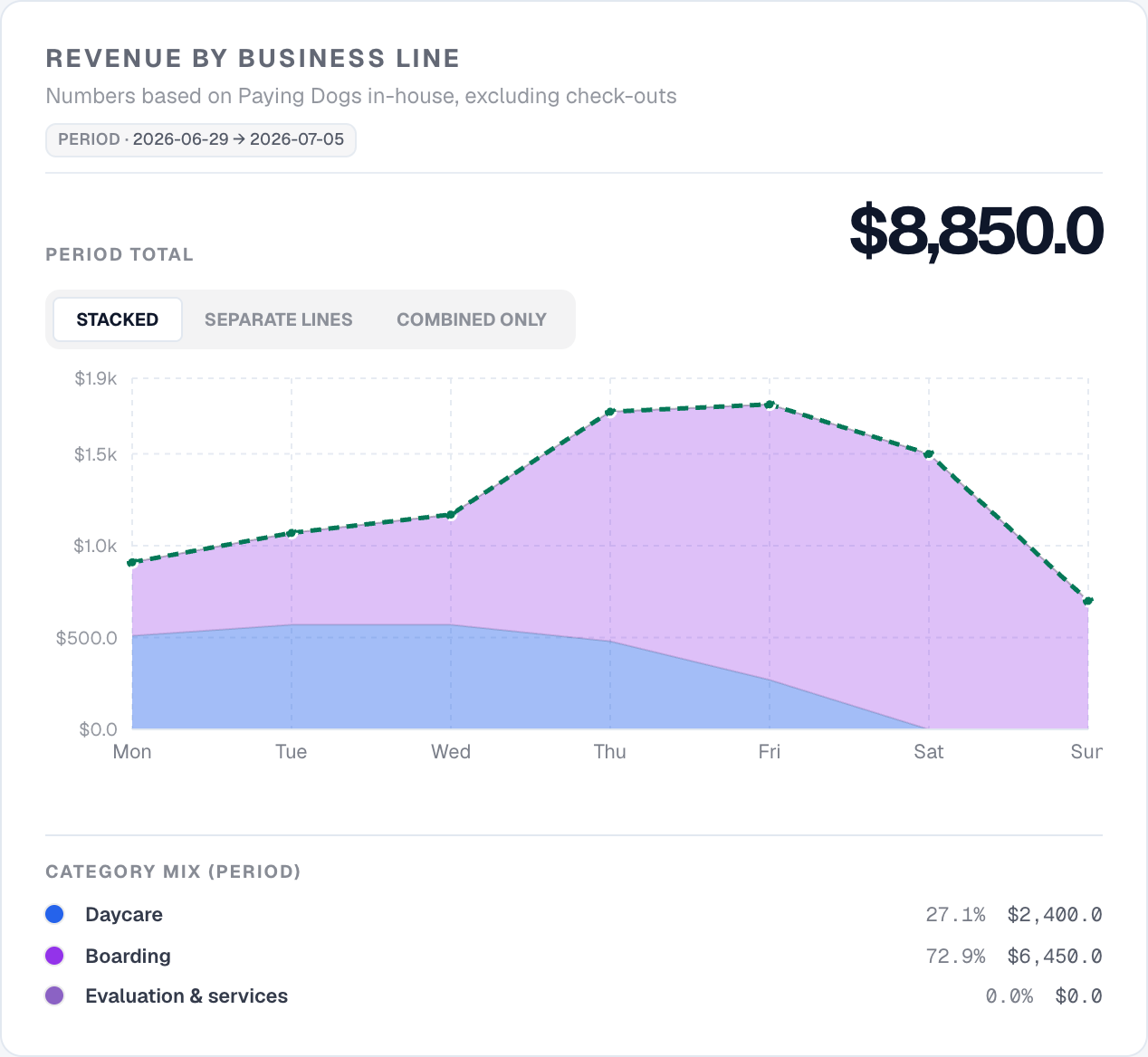Image resolution: width=1148 pixels, height=1057 pixels.
Task: Click the Tuesday data point on the combined line
Action: point(292,533)
